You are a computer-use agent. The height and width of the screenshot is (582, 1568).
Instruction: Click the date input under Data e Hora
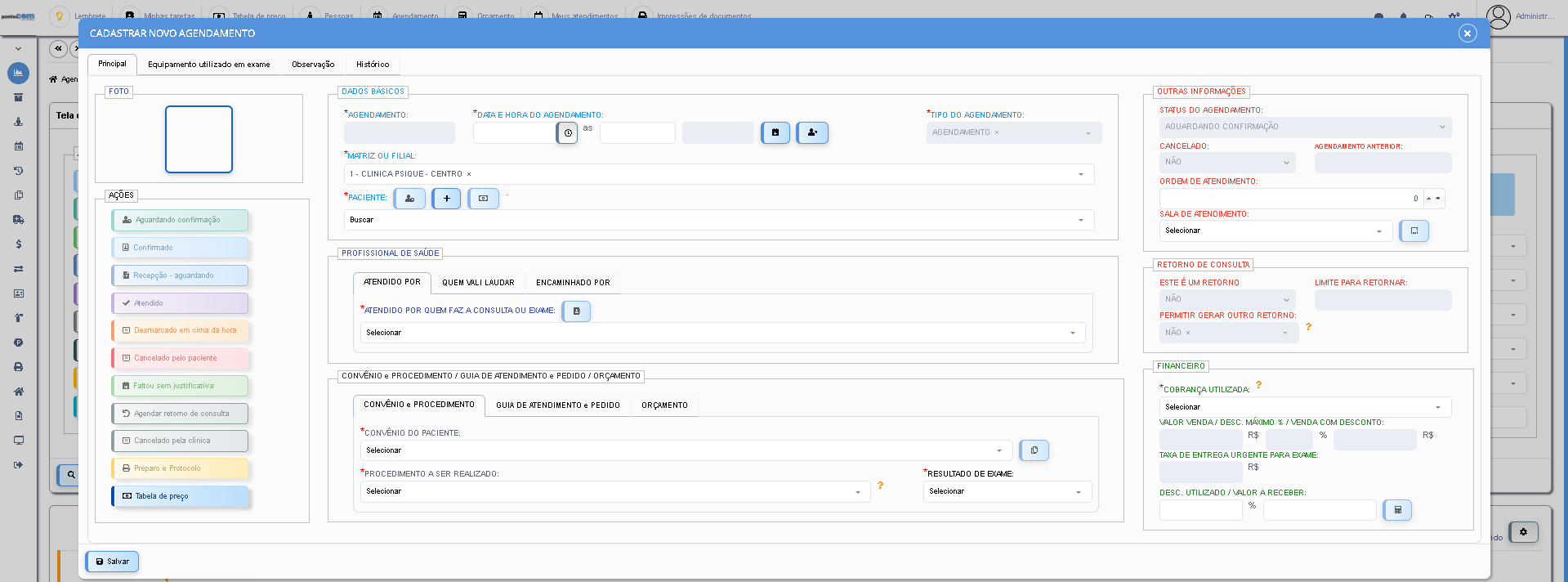515,132
